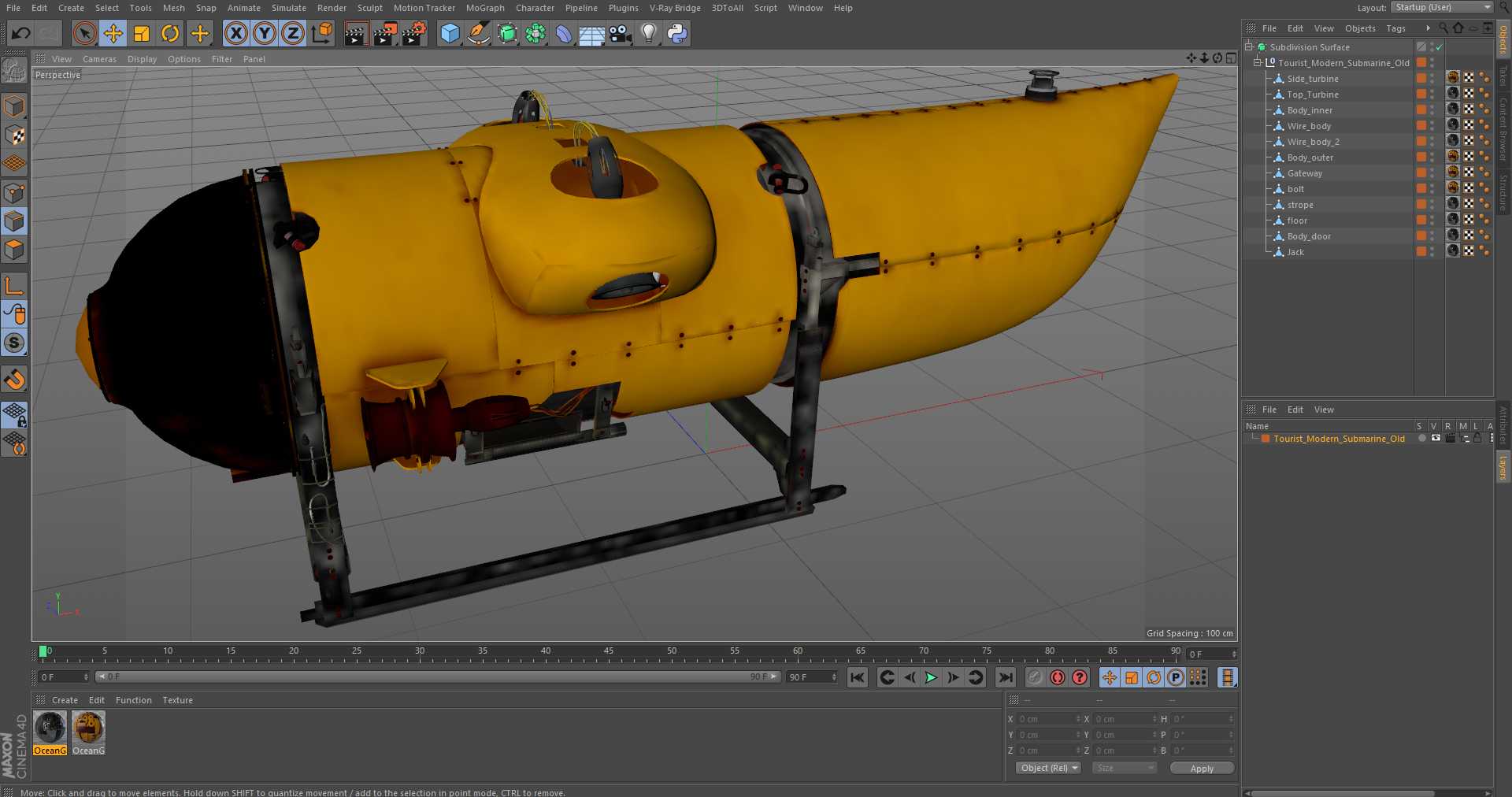Collapse the Subdivision Surface tree node
Screen dimensions: 1512x797
point(1249,47)
